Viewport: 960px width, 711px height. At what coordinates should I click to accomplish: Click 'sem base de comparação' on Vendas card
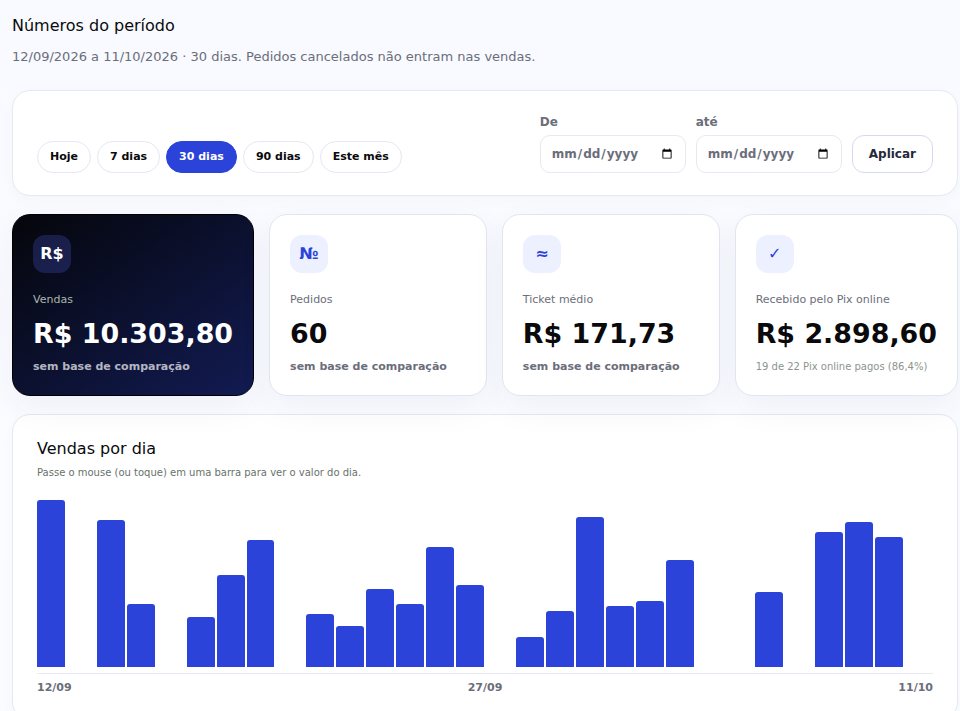pos(111,366)
